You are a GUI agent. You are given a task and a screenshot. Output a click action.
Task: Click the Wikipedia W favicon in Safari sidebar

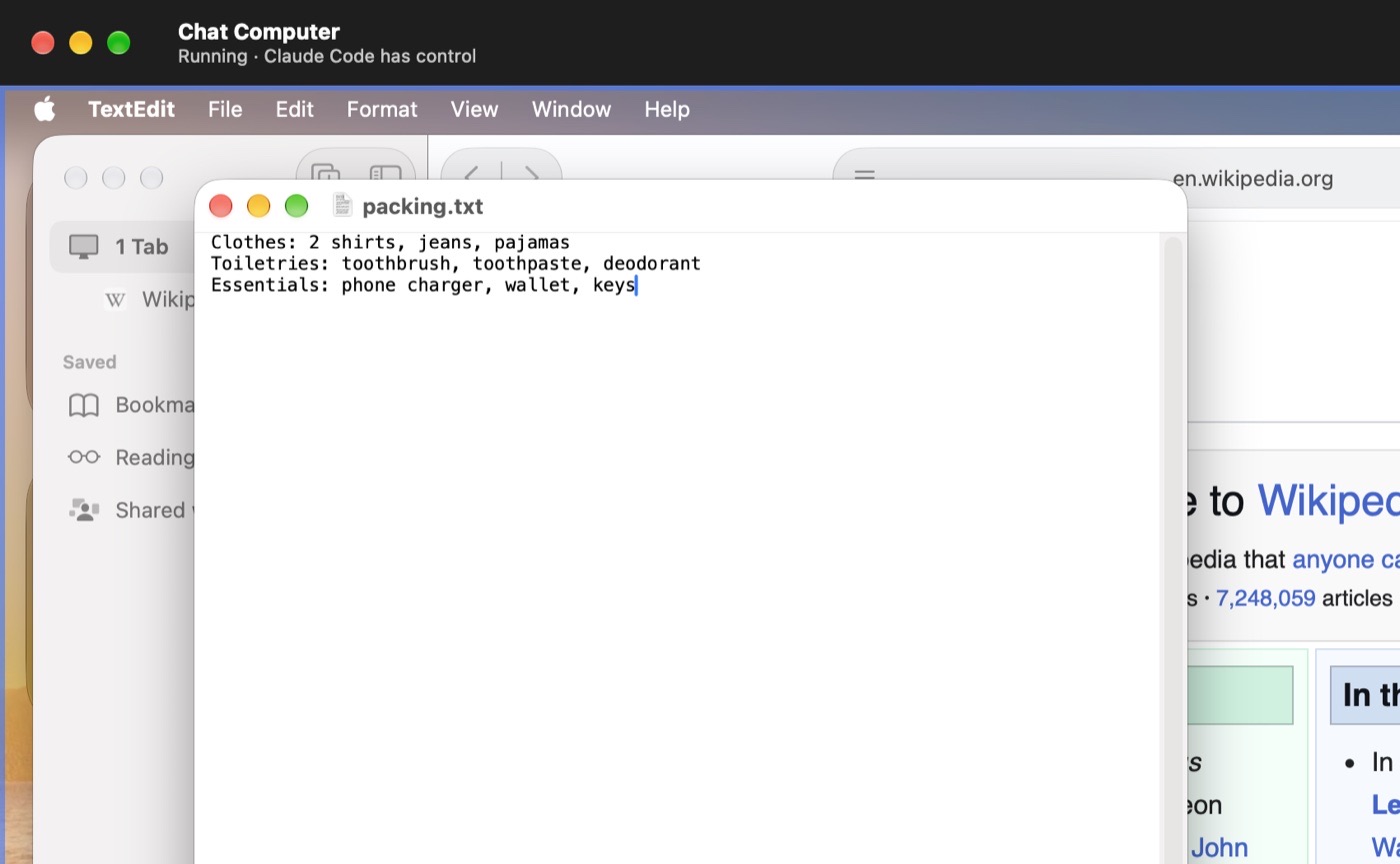coord(116,299)
